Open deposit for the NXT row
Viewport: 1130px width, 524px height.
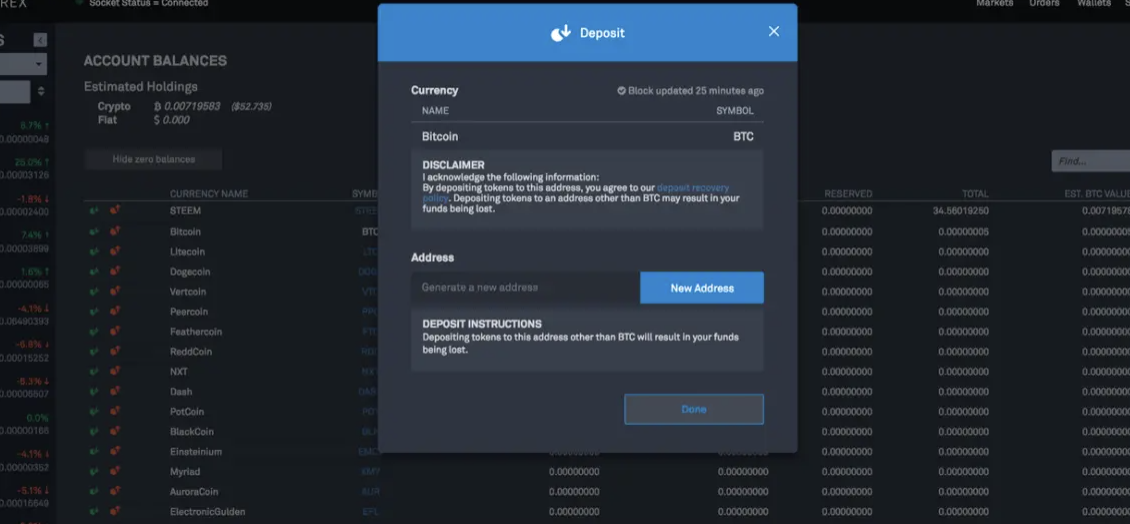94,372
